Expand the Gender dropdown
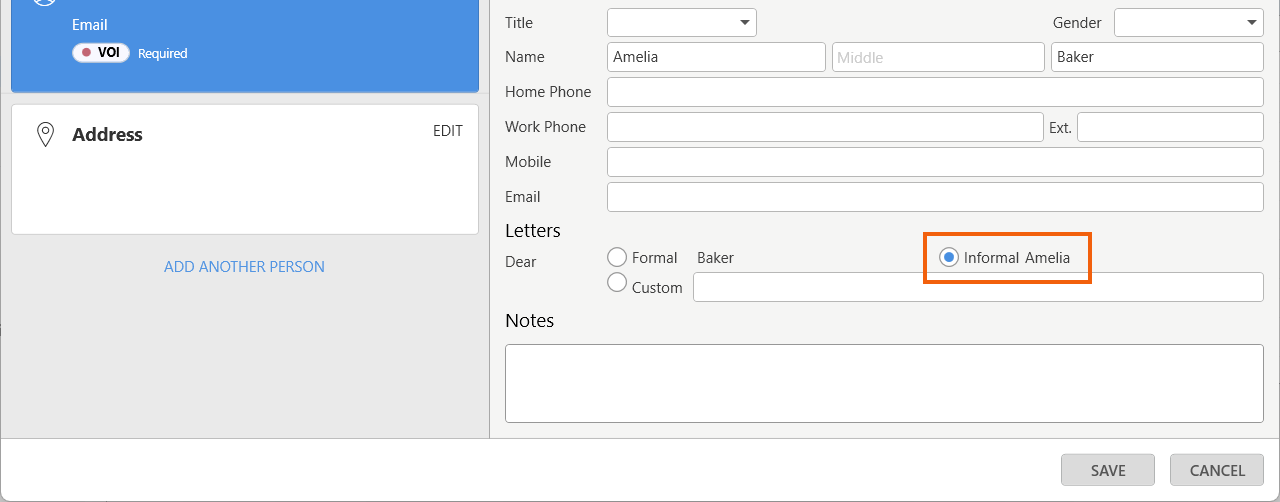This screenshot has height=502, width=1280. tap(1189, 22)
